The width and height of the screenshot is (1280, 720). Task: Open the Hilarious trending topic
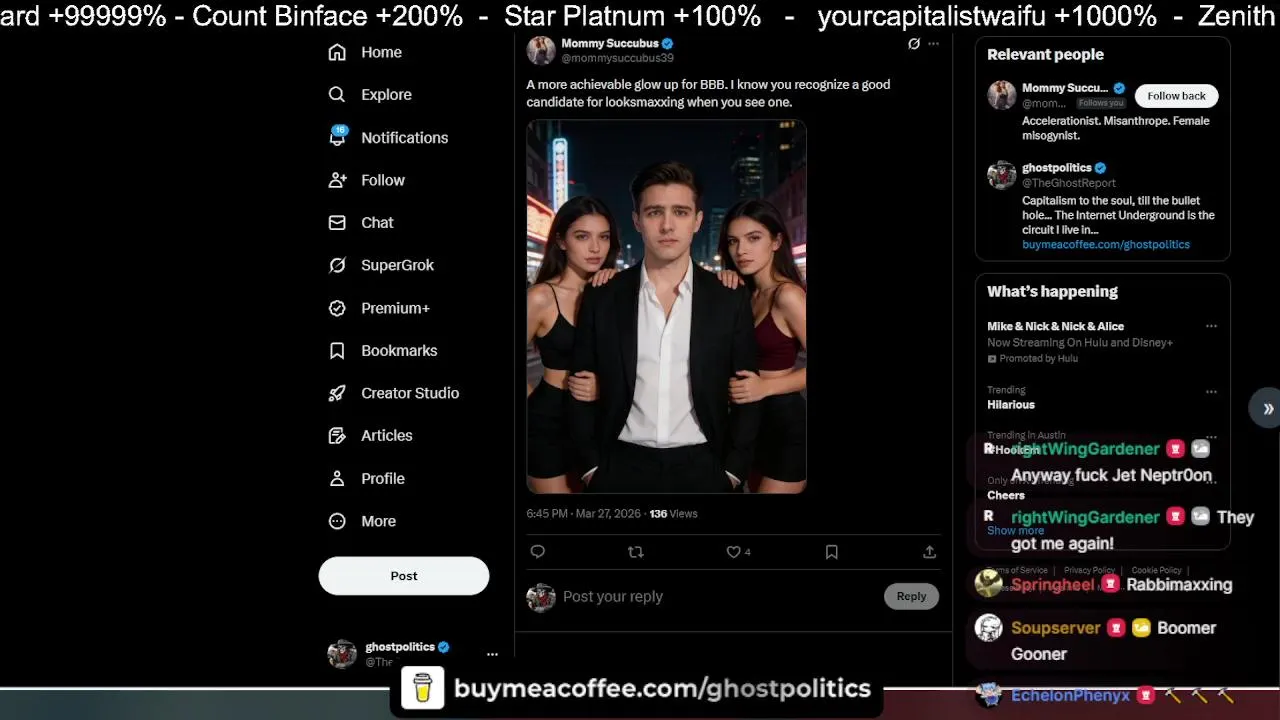pos(1010,404)
